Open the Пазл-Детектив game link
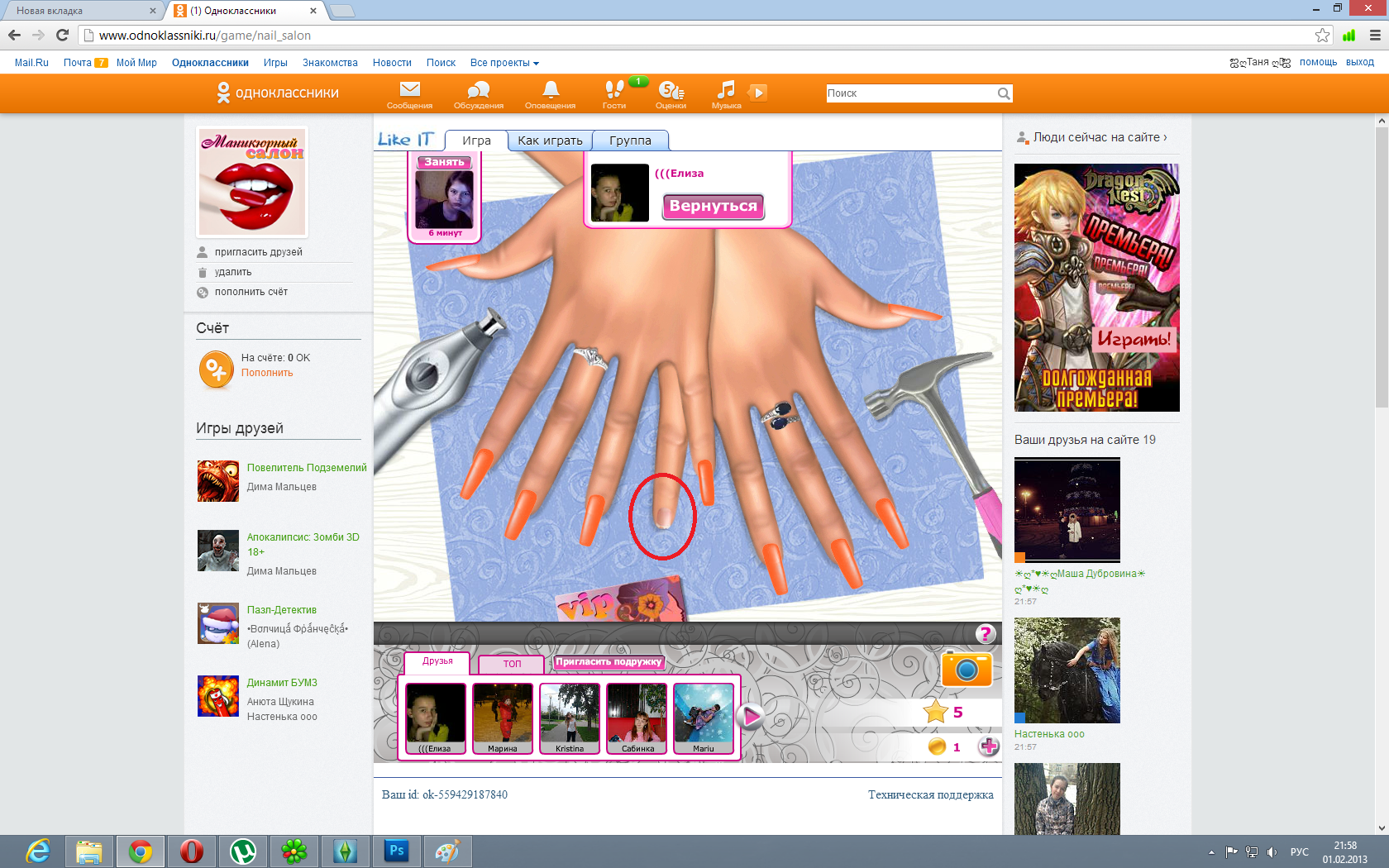The width and height of the screenshot is (1389, 868). (282, 610)
